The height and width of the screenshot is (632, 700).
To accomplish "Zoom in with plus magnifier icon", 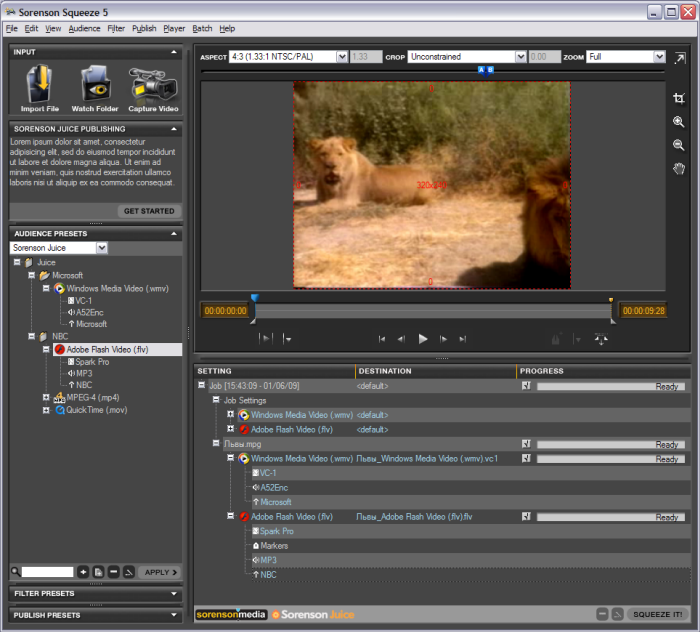I will 679,121.
